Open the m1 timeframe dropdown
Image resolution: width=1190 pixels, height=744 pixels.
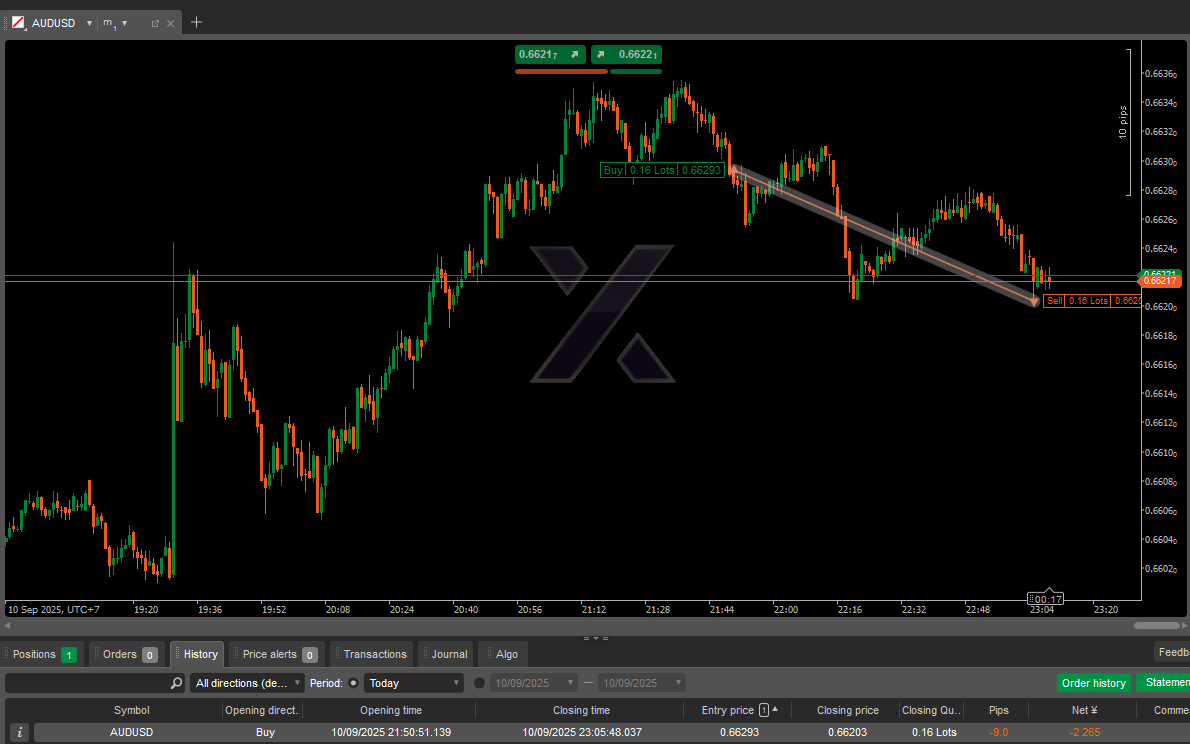tap(125, 22)
